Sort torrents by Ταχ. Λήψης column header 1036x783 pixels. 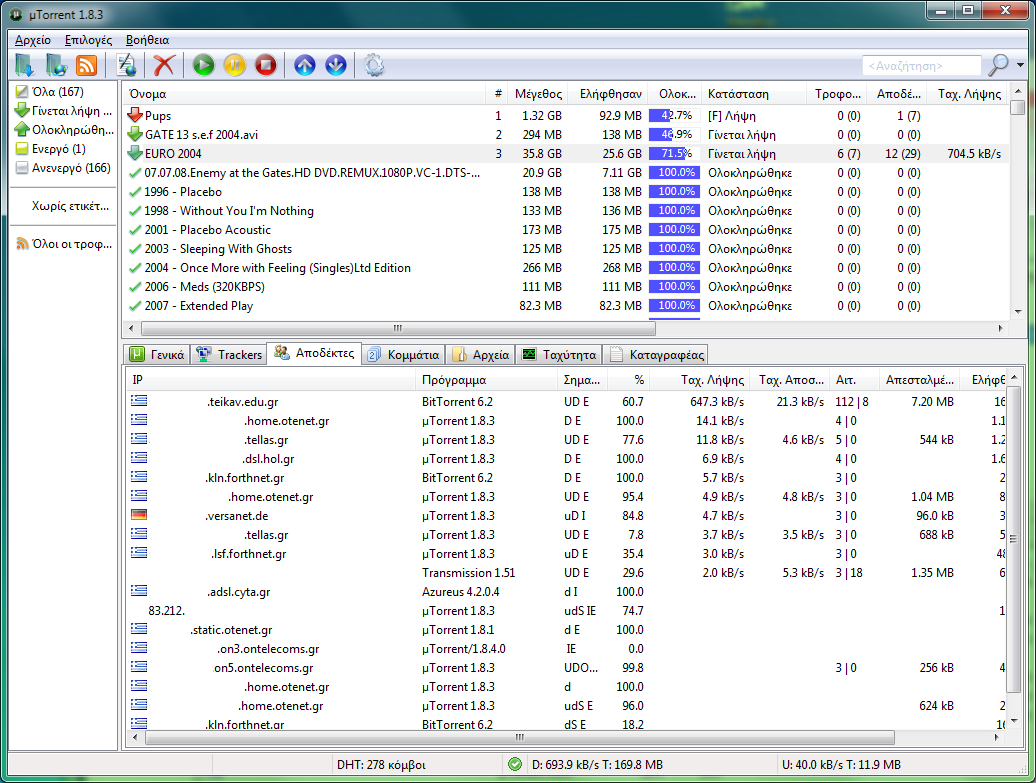point(969,94)
